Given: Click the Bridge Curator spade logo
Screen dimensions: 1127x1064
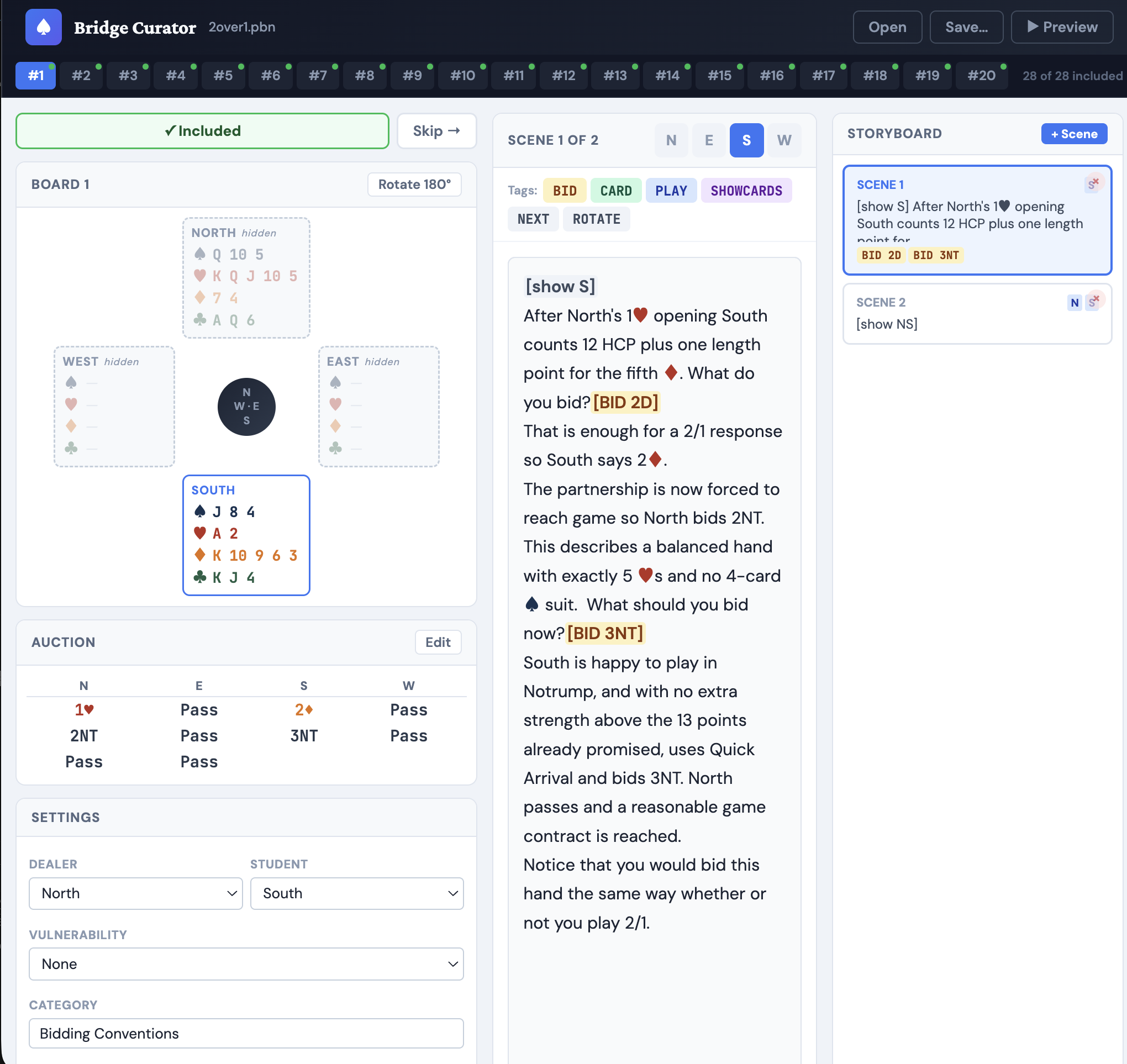Looking at the screenshot, I should pos(43,27).
